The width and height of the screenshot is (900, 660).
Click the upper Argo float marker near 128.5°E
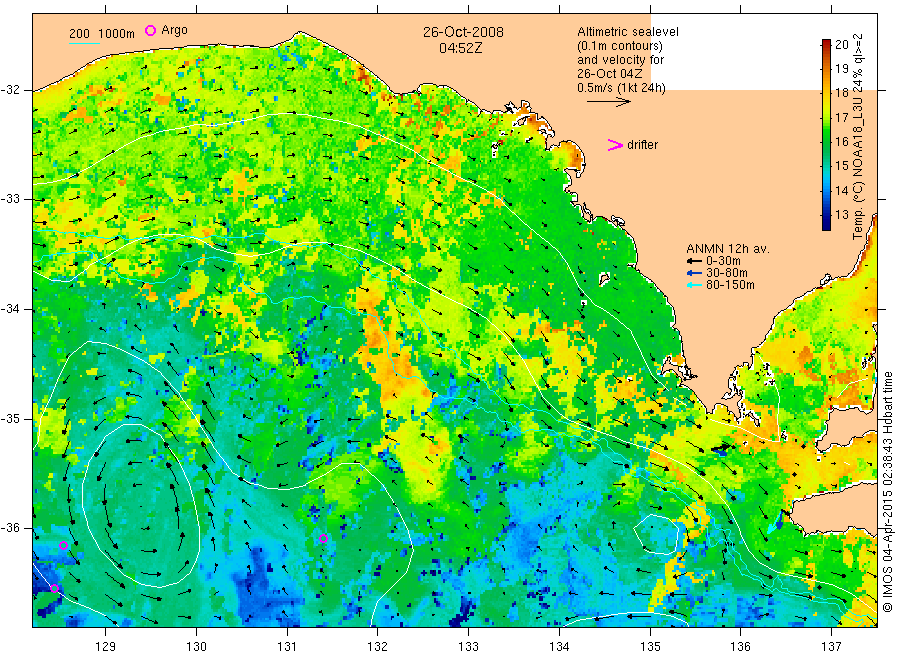tap(64, 545)
